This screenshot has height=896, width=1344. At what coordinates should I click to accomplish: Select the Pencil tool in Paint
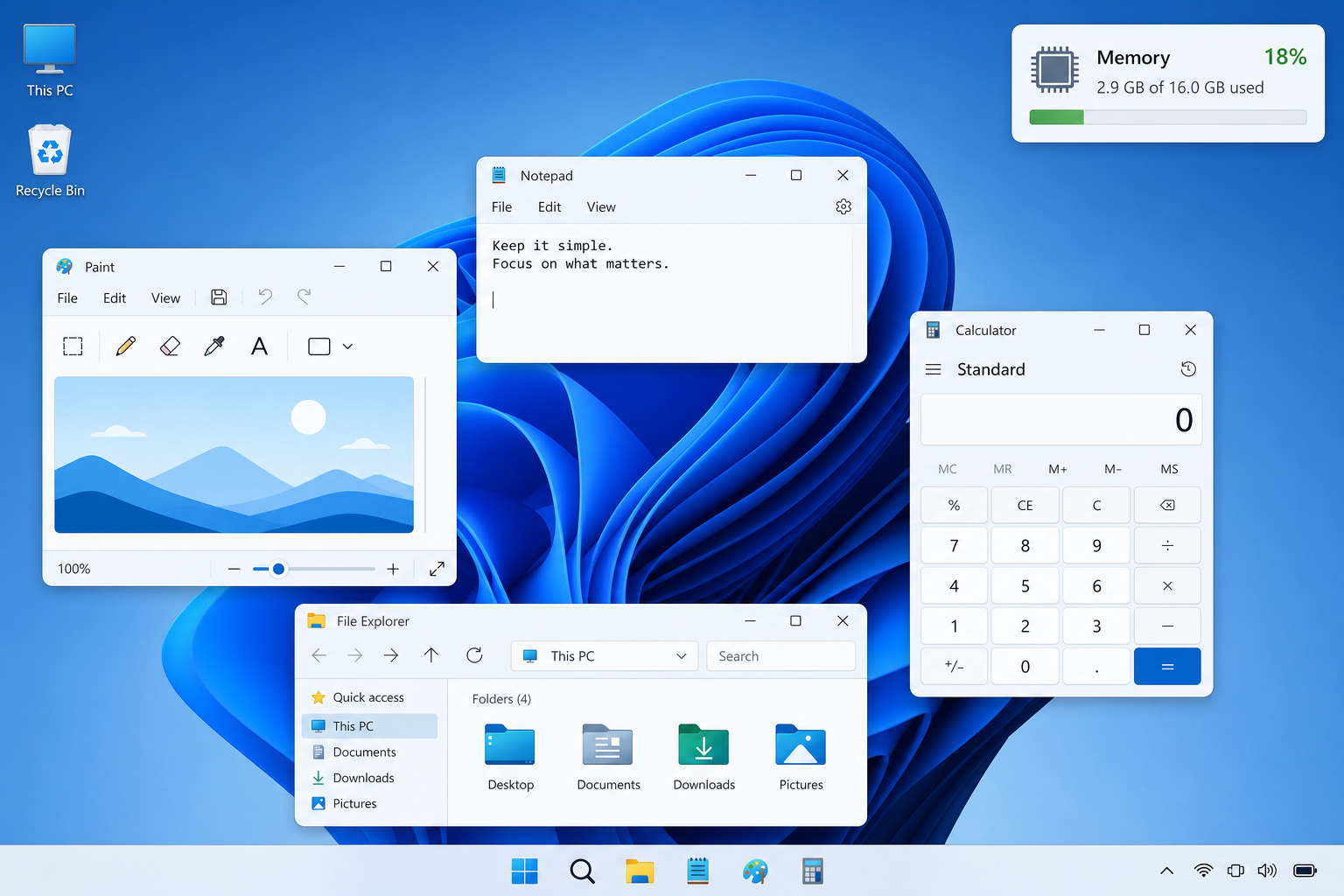tap(126, 346)
